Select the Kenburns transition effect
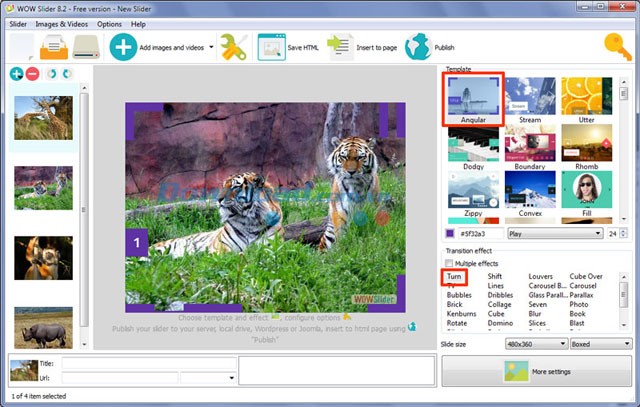Screen dimensions: 640x407 tap(461, 313)
